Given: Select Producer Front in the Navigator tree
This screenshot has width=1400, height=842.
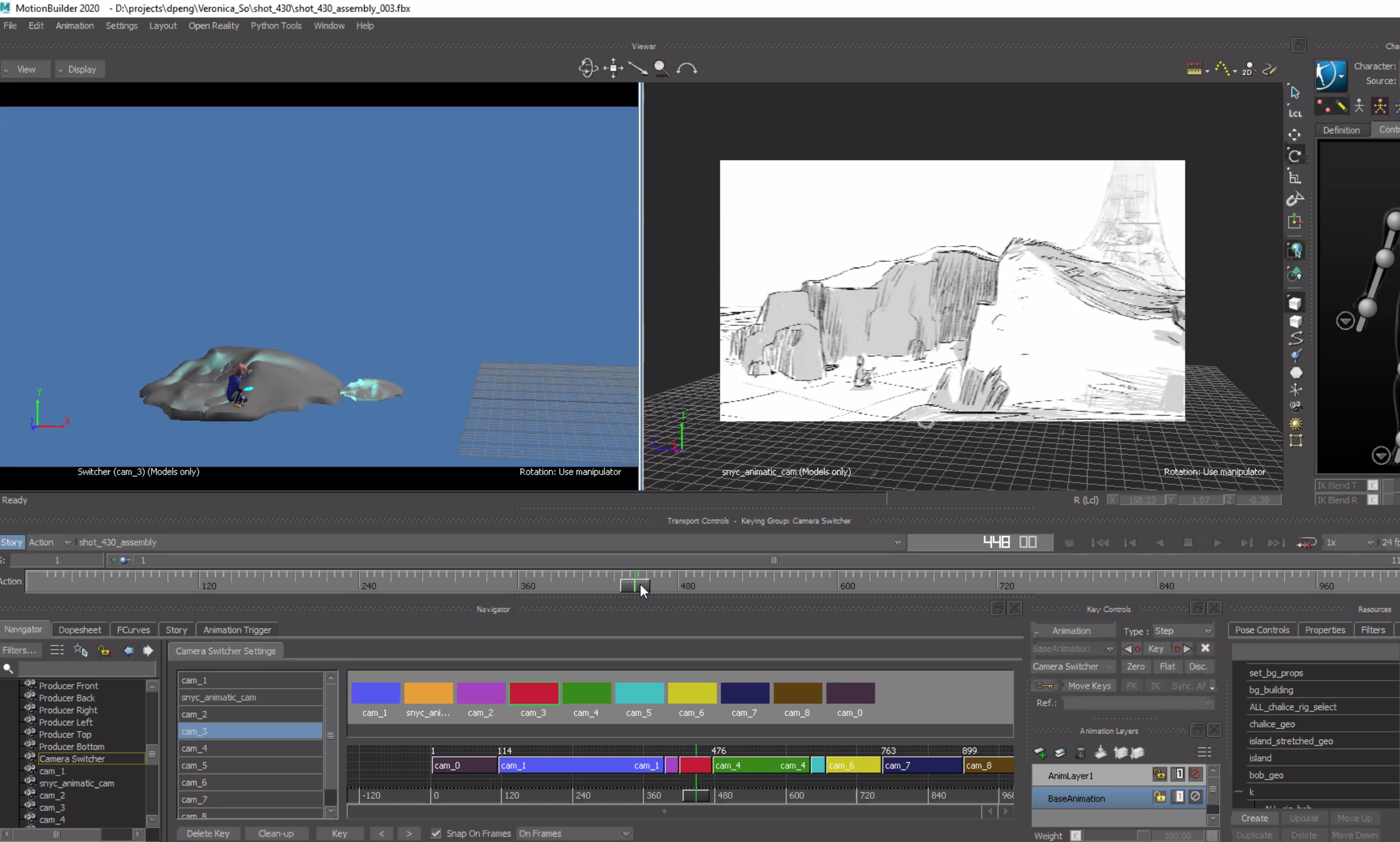Looking at the screenshot, I should click(x=68, y=686).
